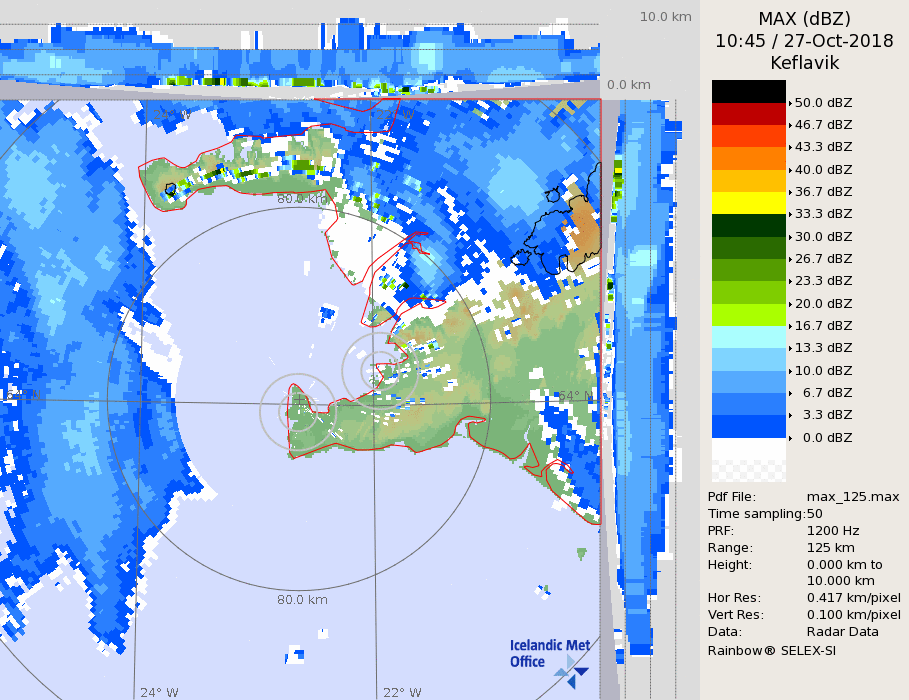909x700 pixels.
Task: Select the black 50.0 dBZ legend swatch
Action: (x=749, y=91)
